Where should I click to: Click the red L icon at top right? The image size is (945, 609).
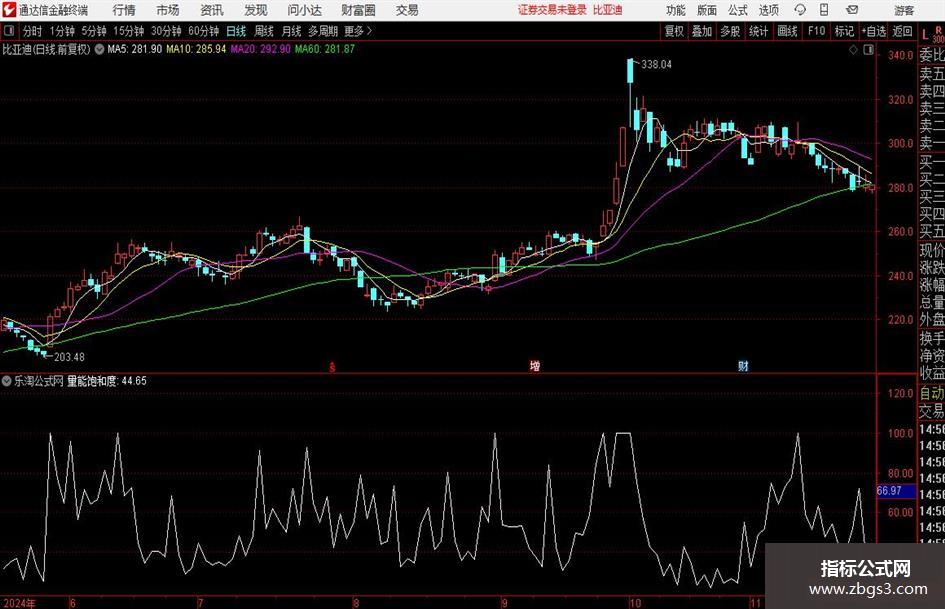(x=925, y=34)
